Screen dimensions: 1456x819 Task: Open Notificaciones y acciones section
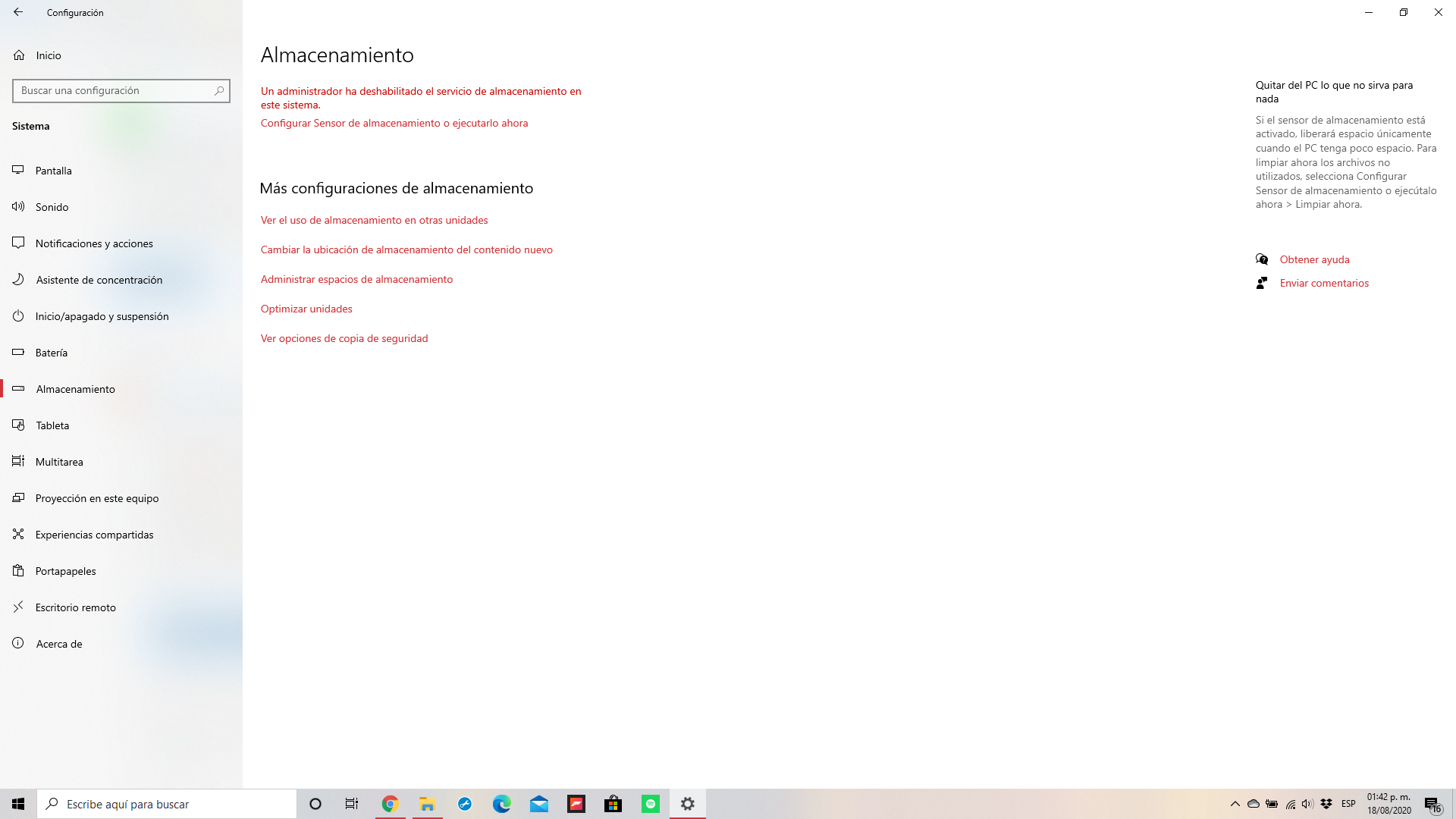pos(94,243)
